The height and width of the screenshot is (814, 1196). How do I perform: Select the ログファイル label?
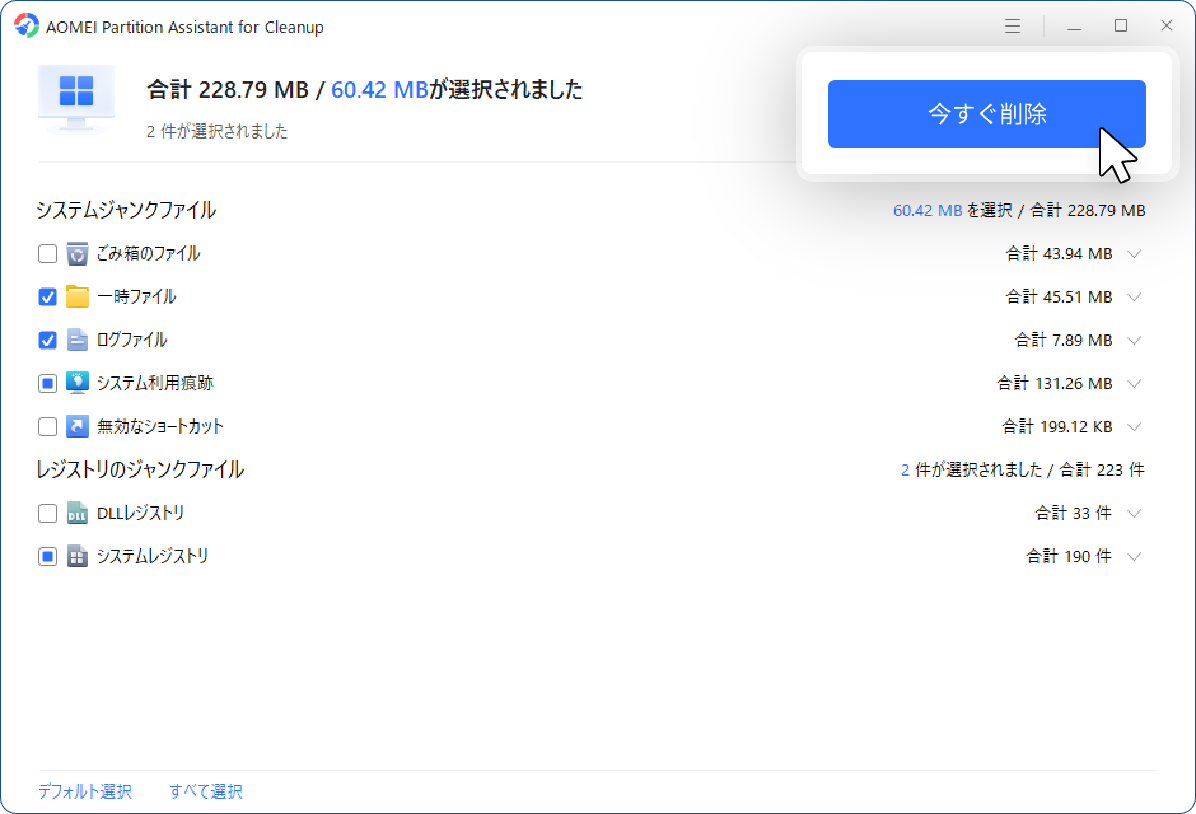[132, 339]
